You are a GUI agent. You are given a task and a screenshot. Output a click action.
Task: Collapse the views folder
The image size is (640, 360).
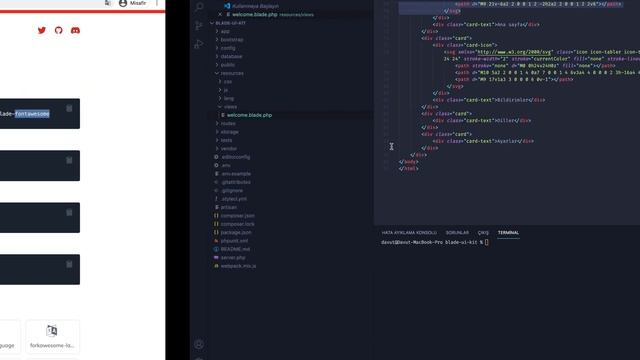coord(230,107)
